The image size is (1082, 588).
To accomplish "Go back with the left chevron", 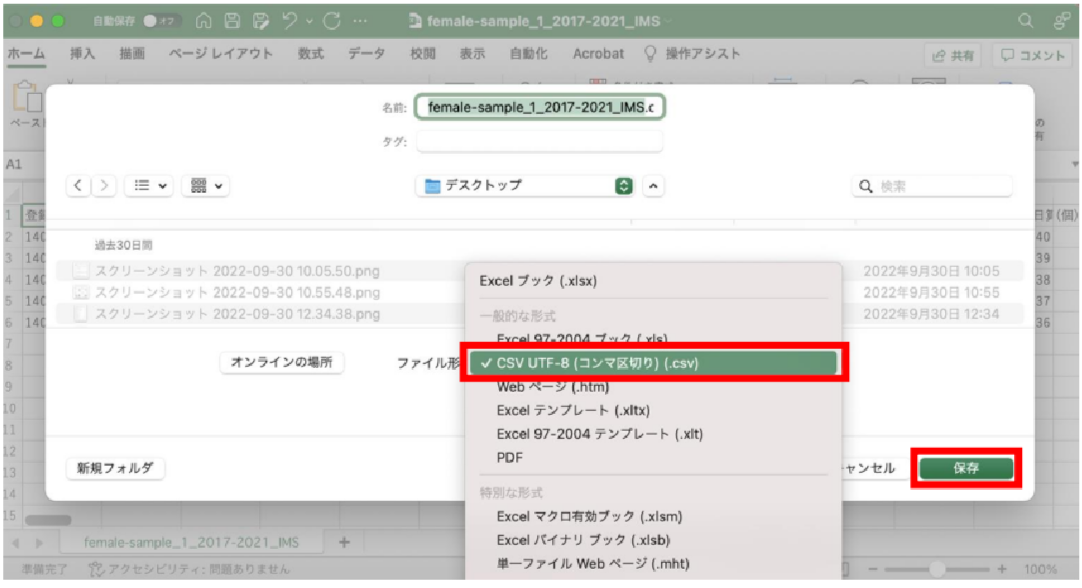I will pyautogui.click(x=78, y=186).
